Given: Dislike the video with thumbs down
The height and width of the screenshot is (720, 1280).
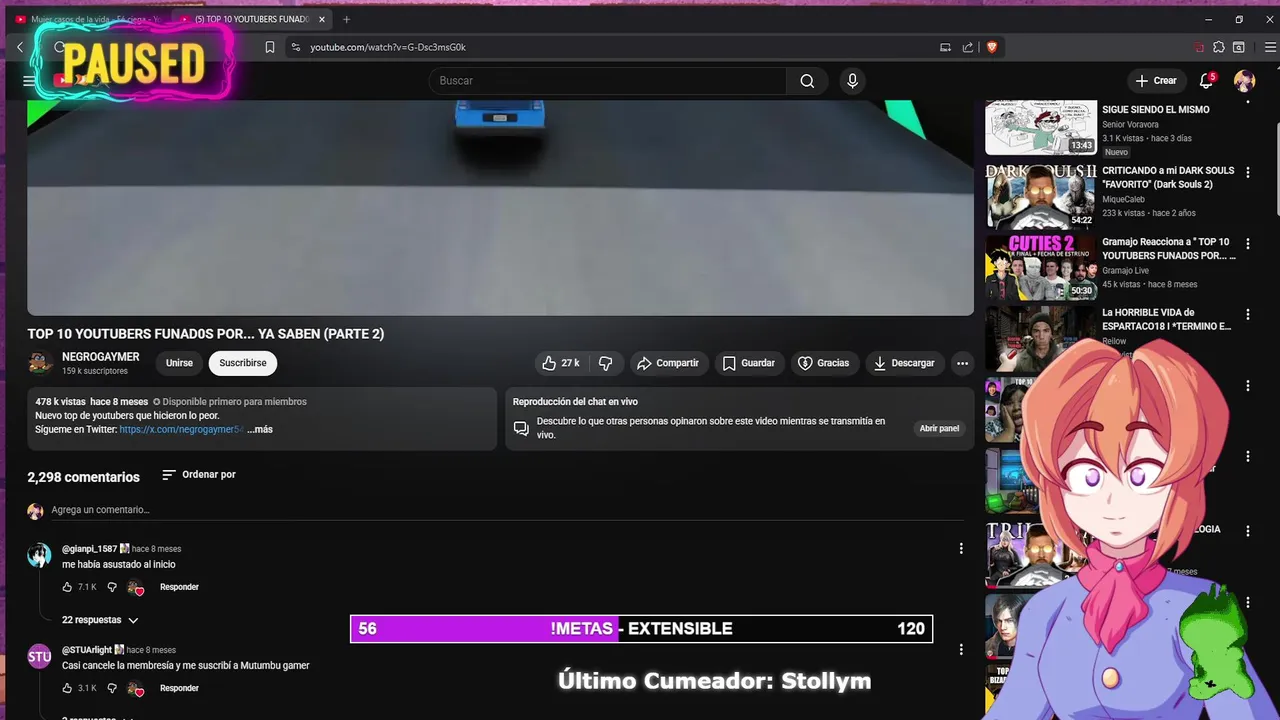Looking at the screenshot, I should pos(605,363).
